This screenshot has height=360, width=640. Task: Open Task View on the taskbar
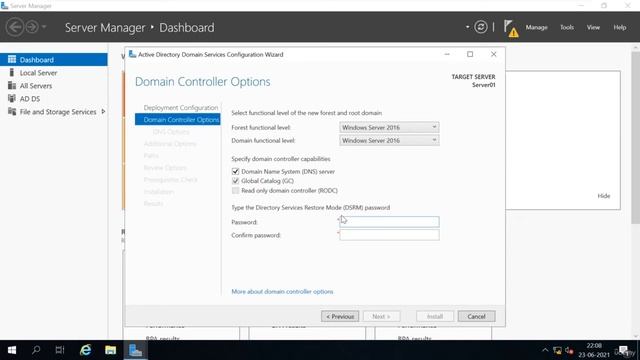(60, 350)
